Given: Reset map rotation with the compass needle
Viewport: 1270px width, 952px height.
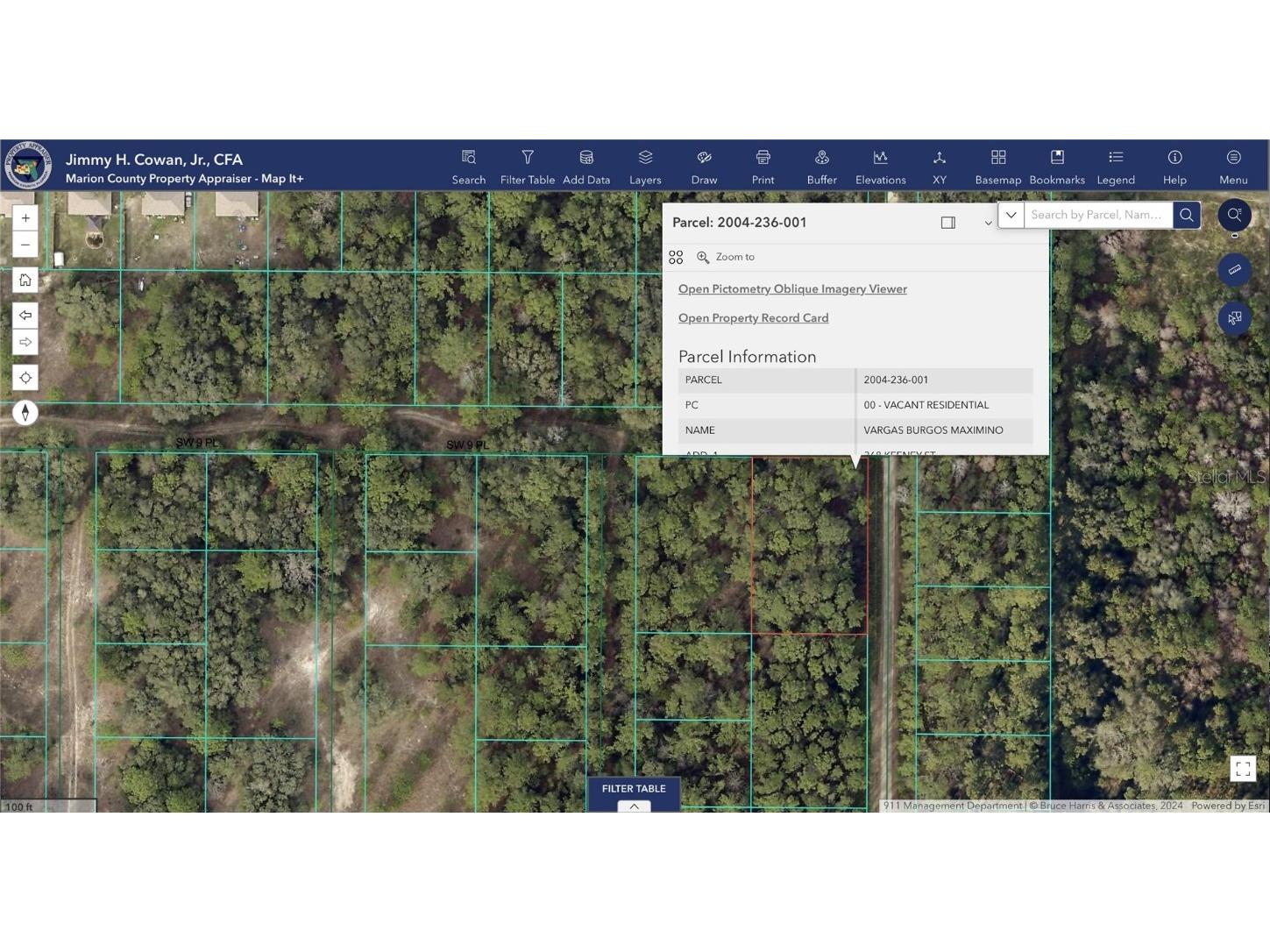Looking at the screenshot, I should [25, 412].
